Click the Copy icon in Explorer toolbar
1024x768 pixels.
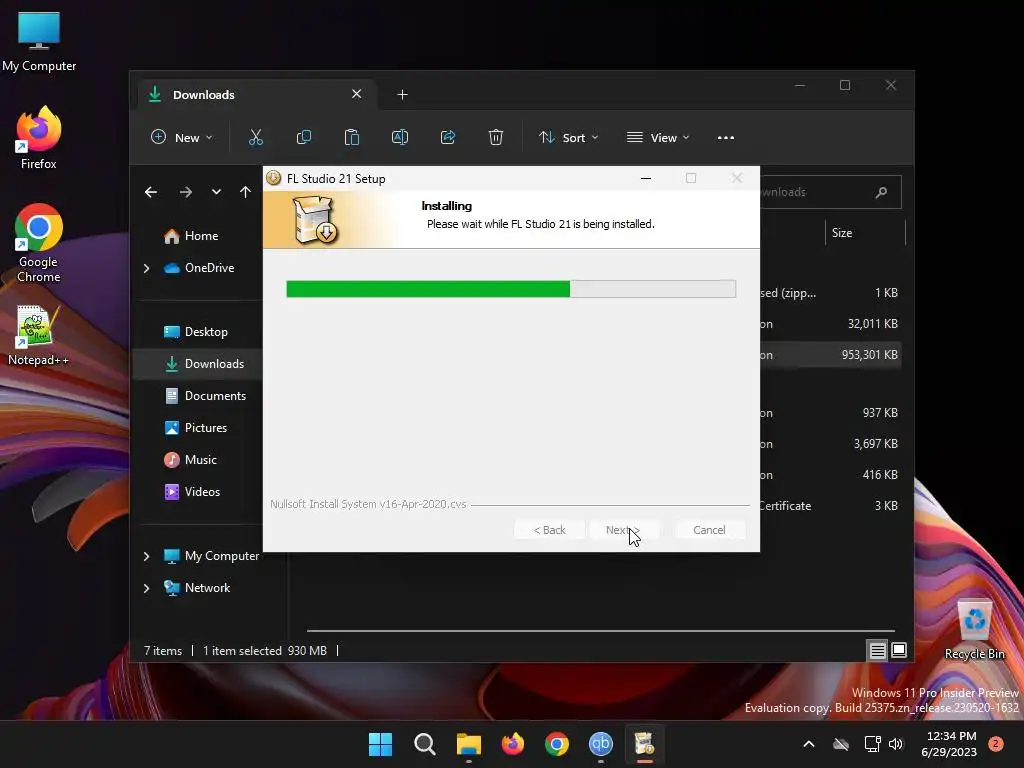304,137
